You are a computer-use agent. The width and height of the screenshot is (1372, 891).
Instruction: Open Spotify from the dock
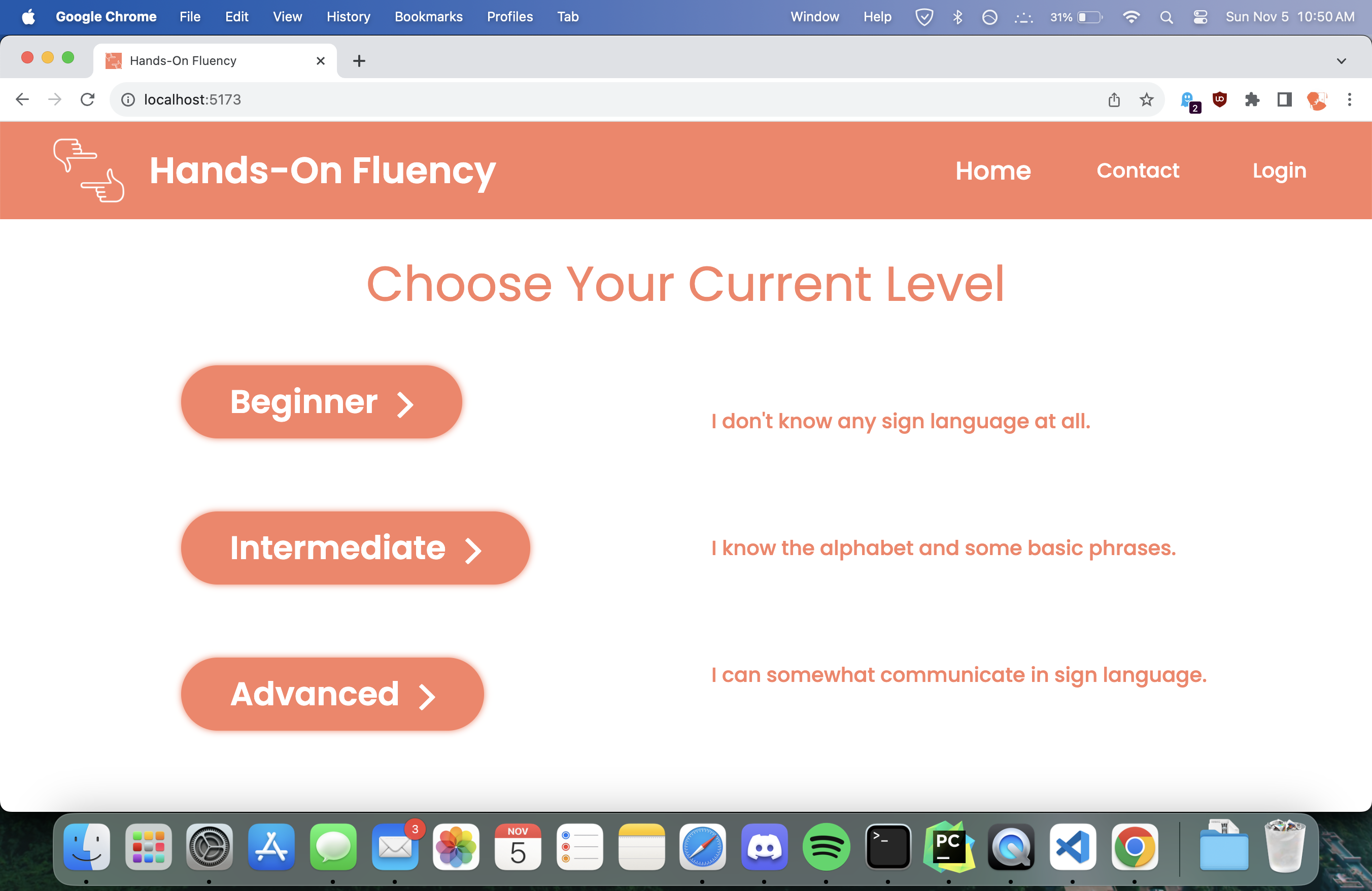click(x=826, y=847)
